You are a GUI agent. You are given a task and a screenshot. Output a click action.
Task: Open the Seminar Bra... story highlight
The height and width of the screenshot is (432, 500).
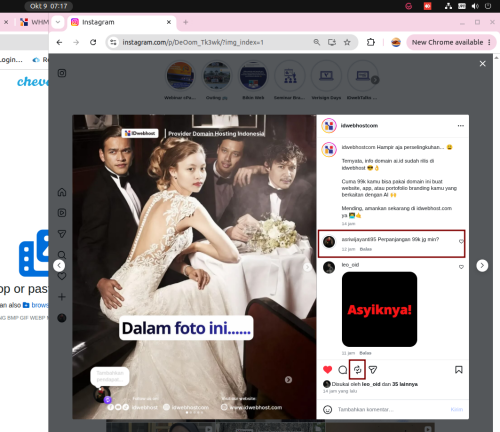pyautogui.click(x=290, y=76)
